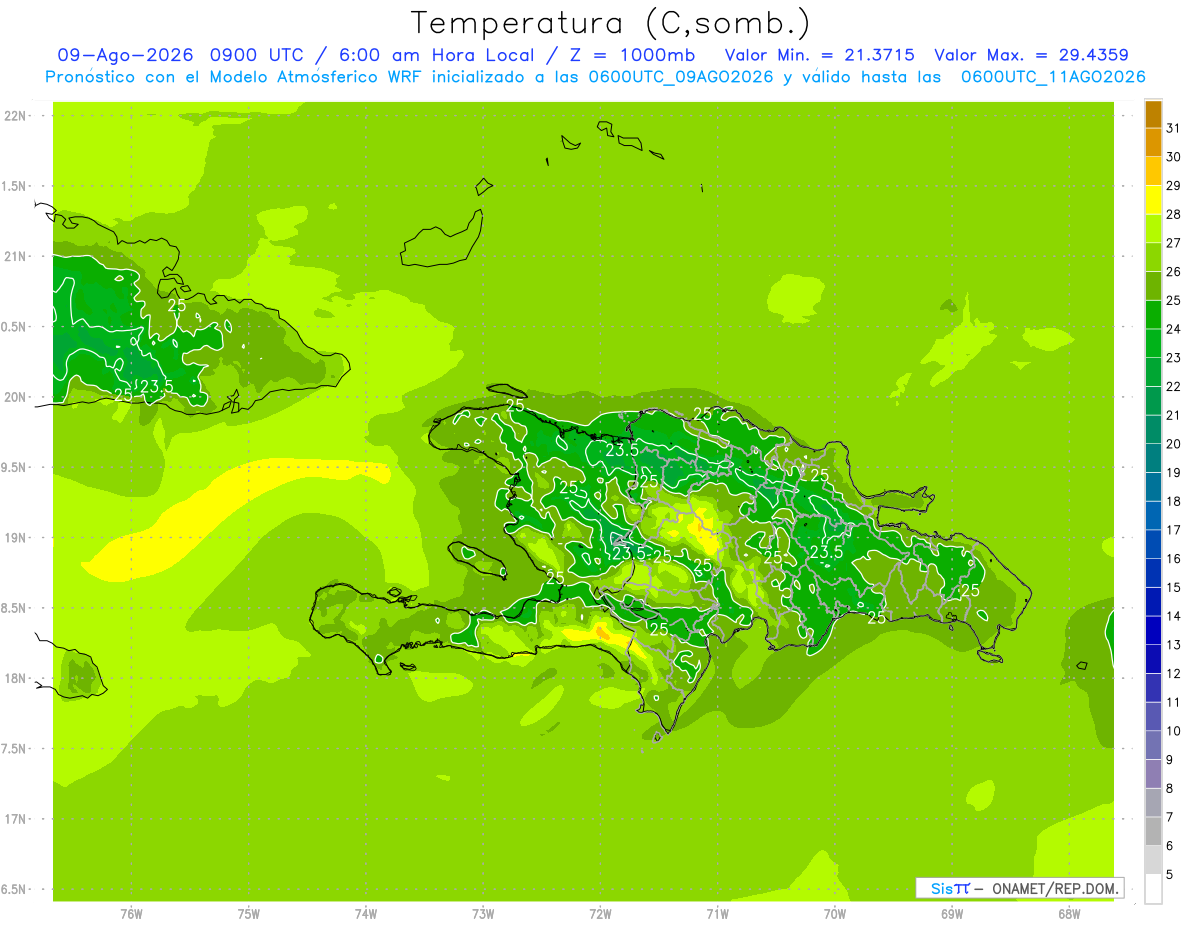The width and height of the screenshot is (1200, 927).
Task: Click the "70W" longitude label
Action: click(835, 914)
